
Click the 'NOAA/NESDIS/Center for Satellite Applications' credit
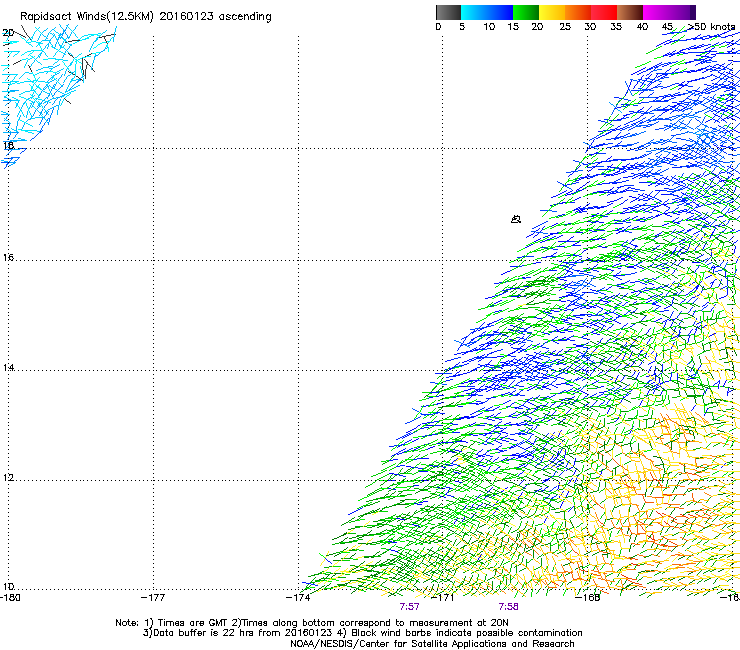click(x=432, y=644)
